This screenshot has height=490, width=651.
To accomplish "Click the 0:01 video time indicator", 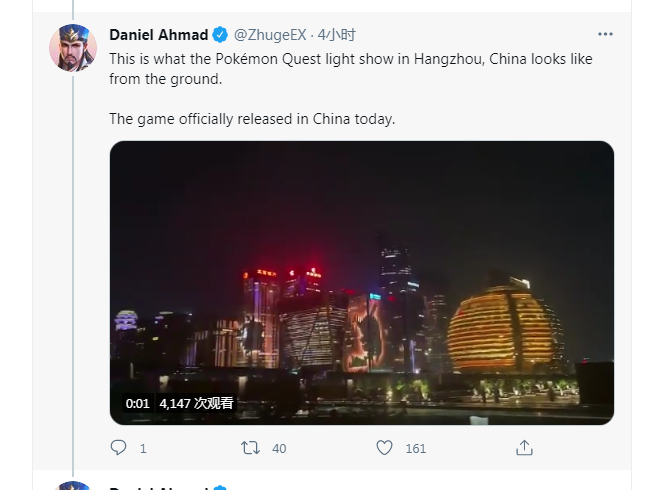I will (137, 403).
